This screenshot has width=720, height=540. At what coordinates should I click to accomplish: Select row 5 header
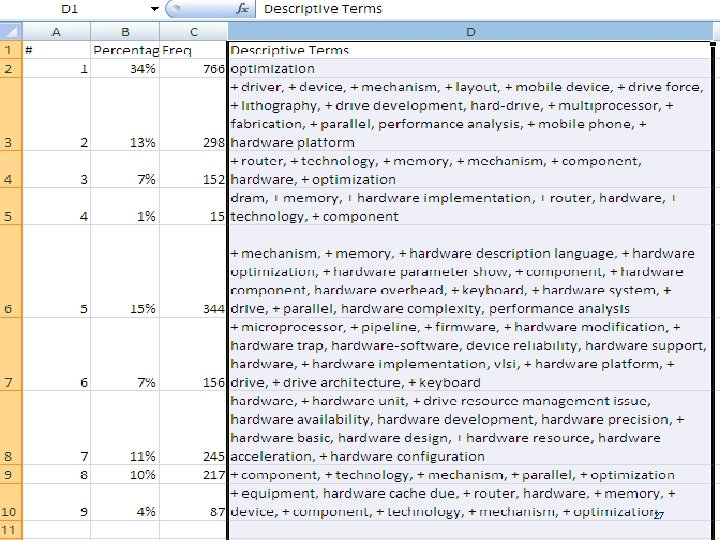click(11, 206)
